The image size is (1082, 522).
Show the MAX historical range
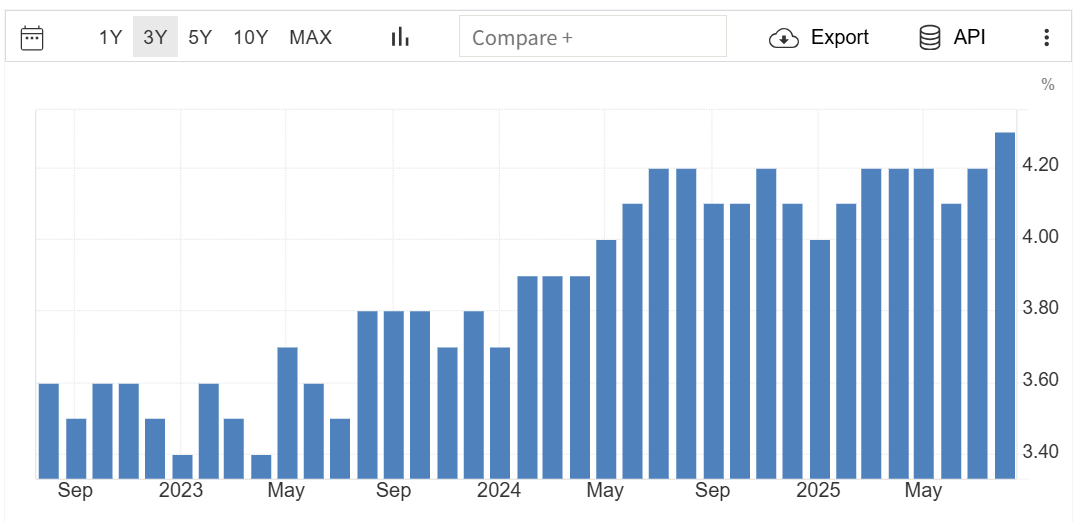click(310, 38)
